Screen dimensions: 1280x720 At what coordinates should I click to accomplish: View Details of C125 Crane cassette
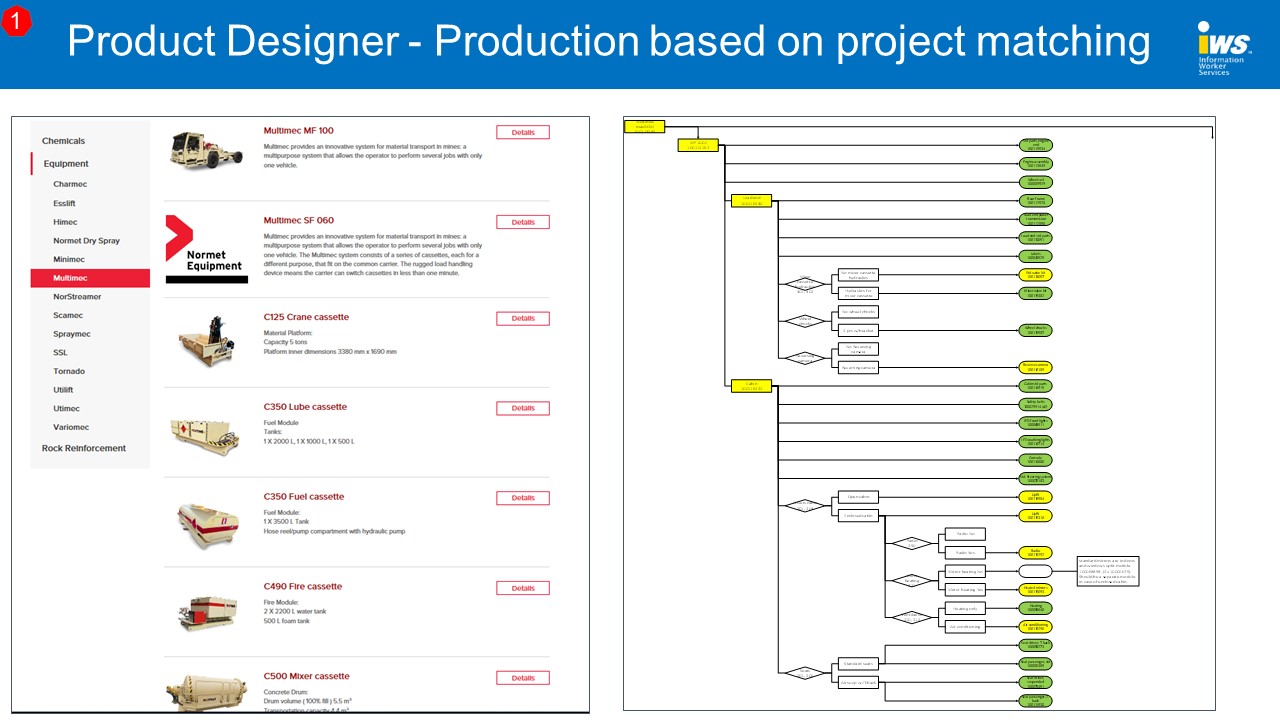click(x=523, y=318)
